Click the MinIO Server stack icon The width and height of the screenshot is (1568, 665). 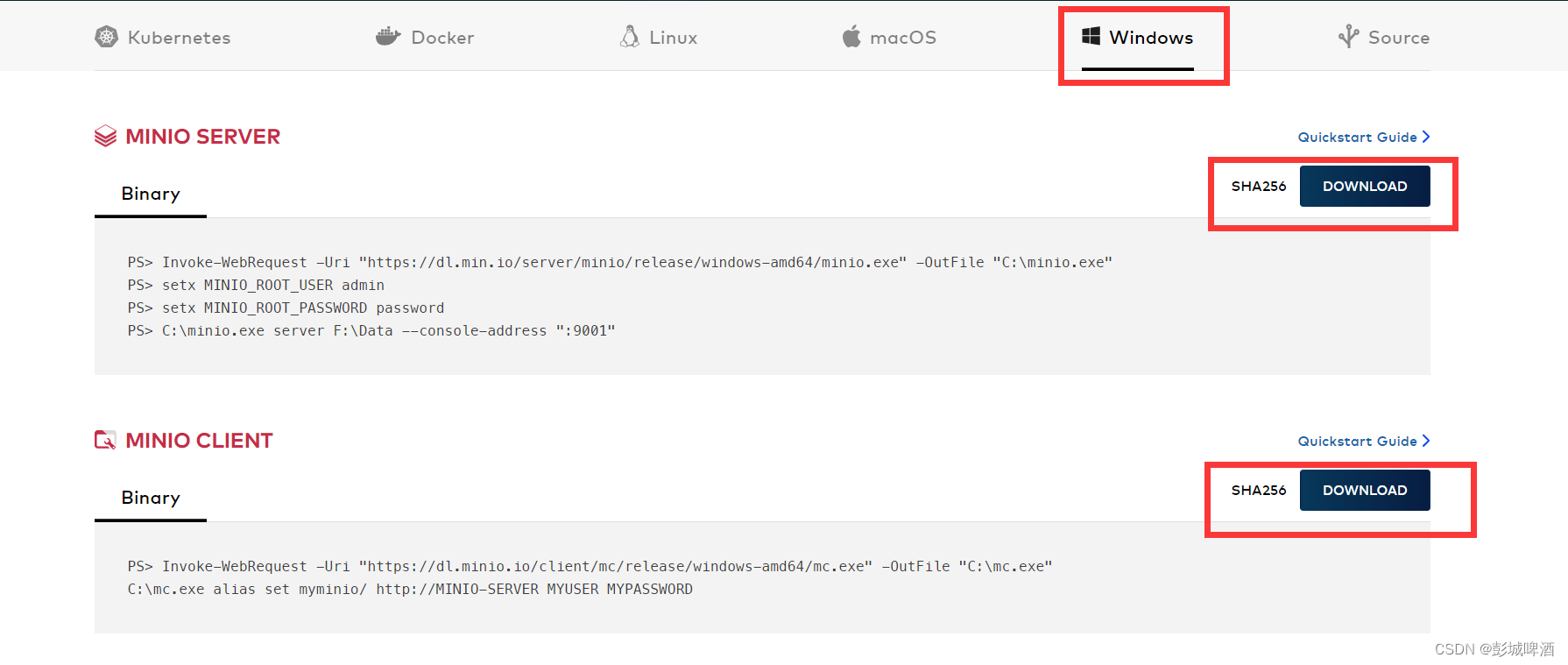[x=105, y=136]
